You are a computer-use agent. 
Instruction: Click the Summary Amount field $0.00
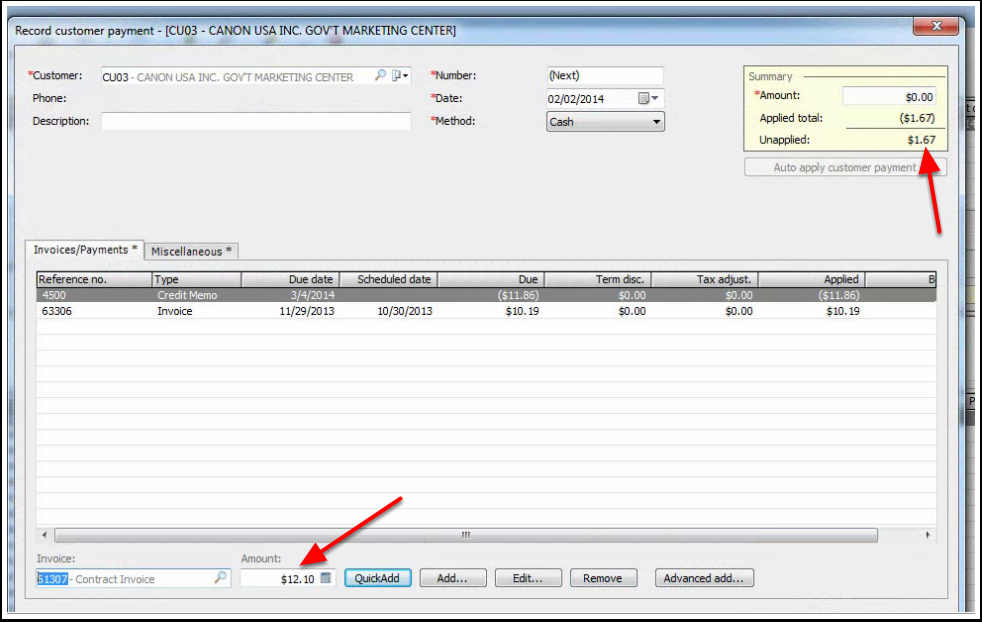pos(890,96)
